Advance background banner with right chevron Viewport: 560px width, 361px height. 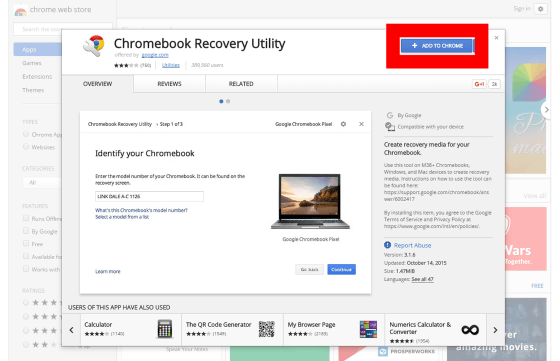tap(546, 110)
